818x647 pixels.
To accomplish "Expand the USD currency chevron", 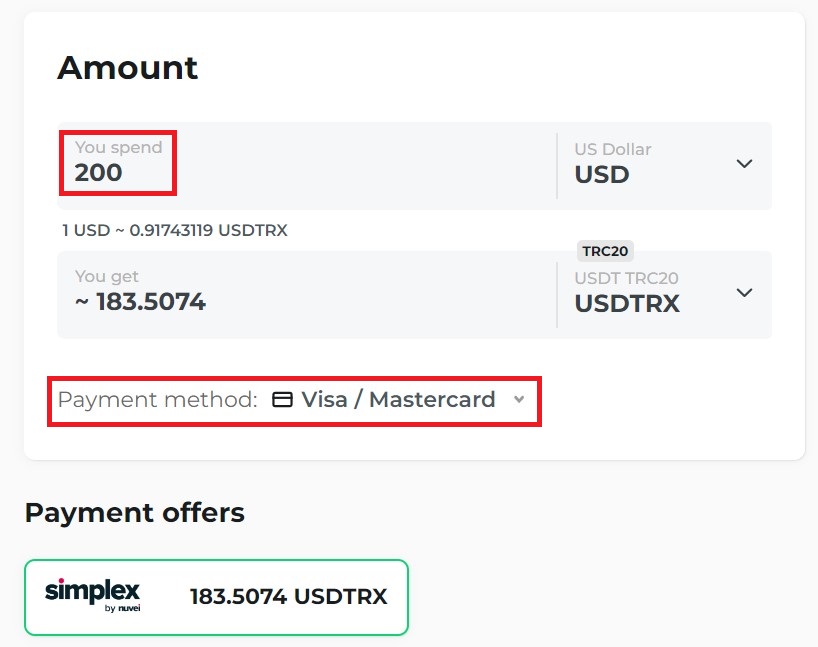I will pos(744,163).
